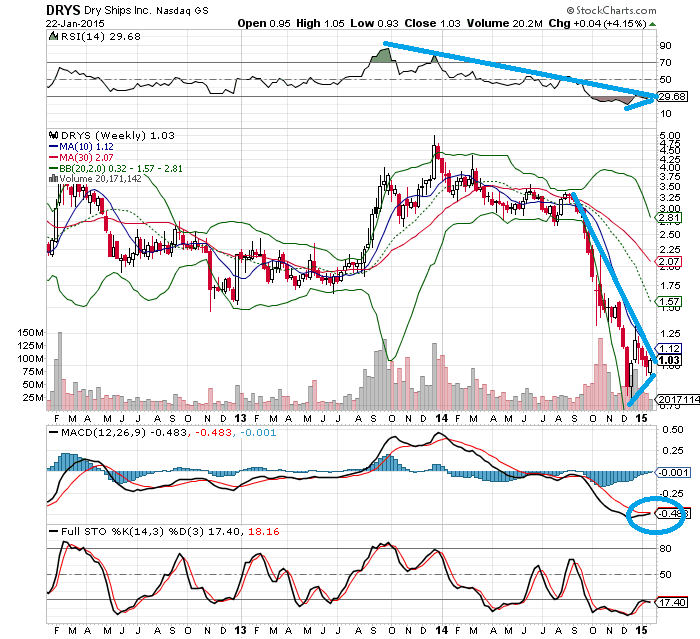Click the Chg +0.04 (+4.15%) value
Viewport: 700px width, 639px height.
(597, 24)
